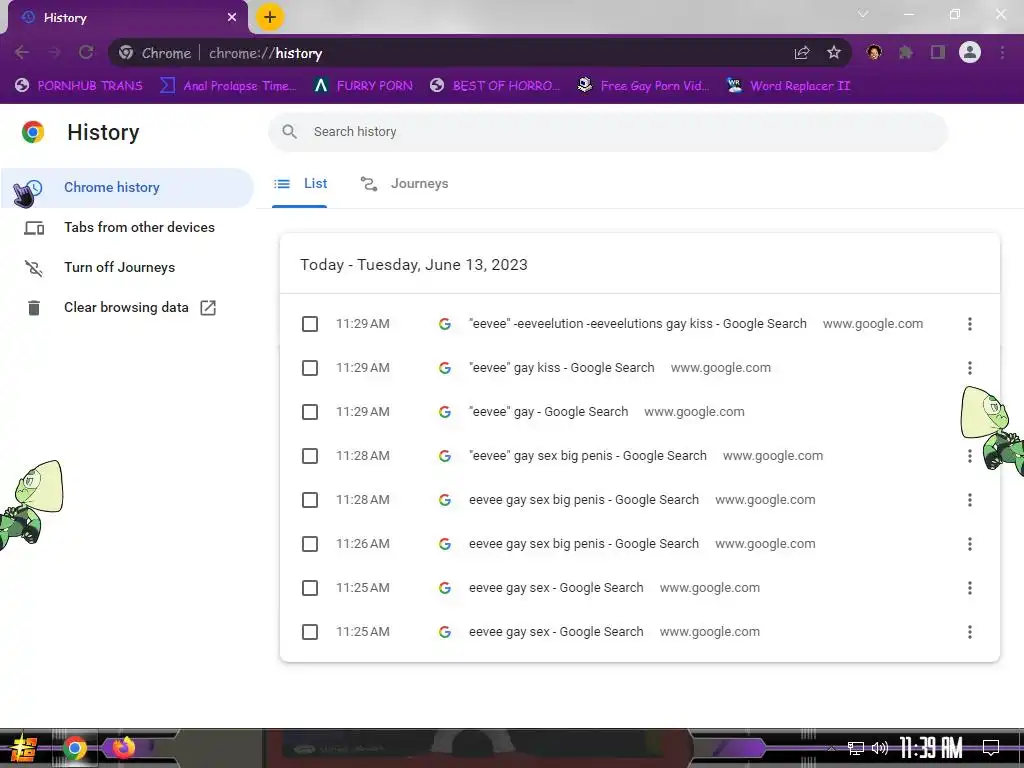Click inside the Search history field
Image resolution: width=1024 pixels, height=768 pixels.
608,132
